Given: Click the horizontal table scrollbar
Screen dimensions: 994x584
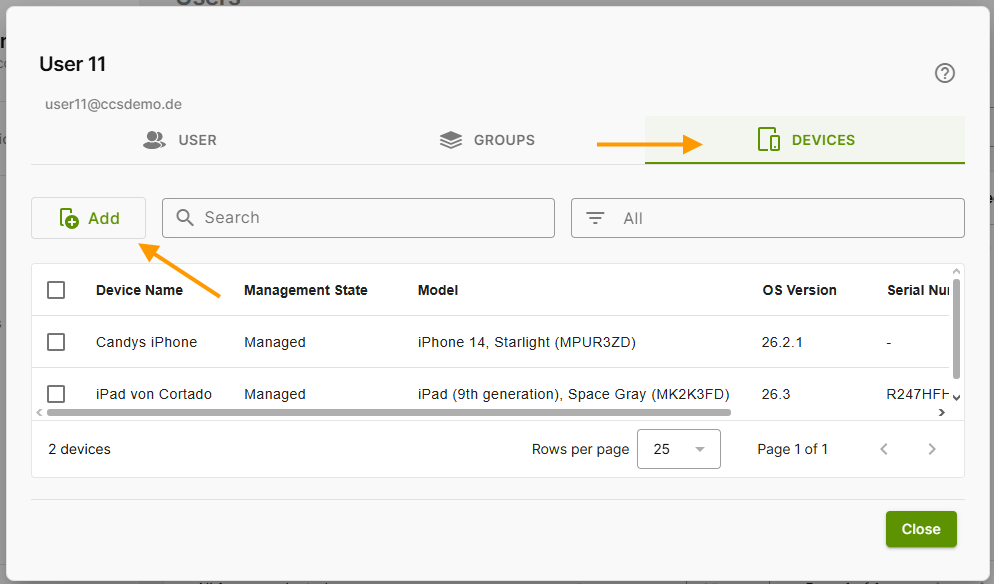Looking at the screenshot, I should pyautogui.click(x=389, y=413).
